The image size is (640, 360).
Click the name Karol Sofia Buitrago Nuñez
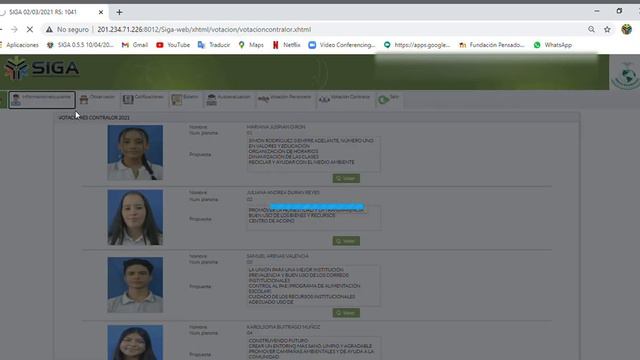point(283,327)
